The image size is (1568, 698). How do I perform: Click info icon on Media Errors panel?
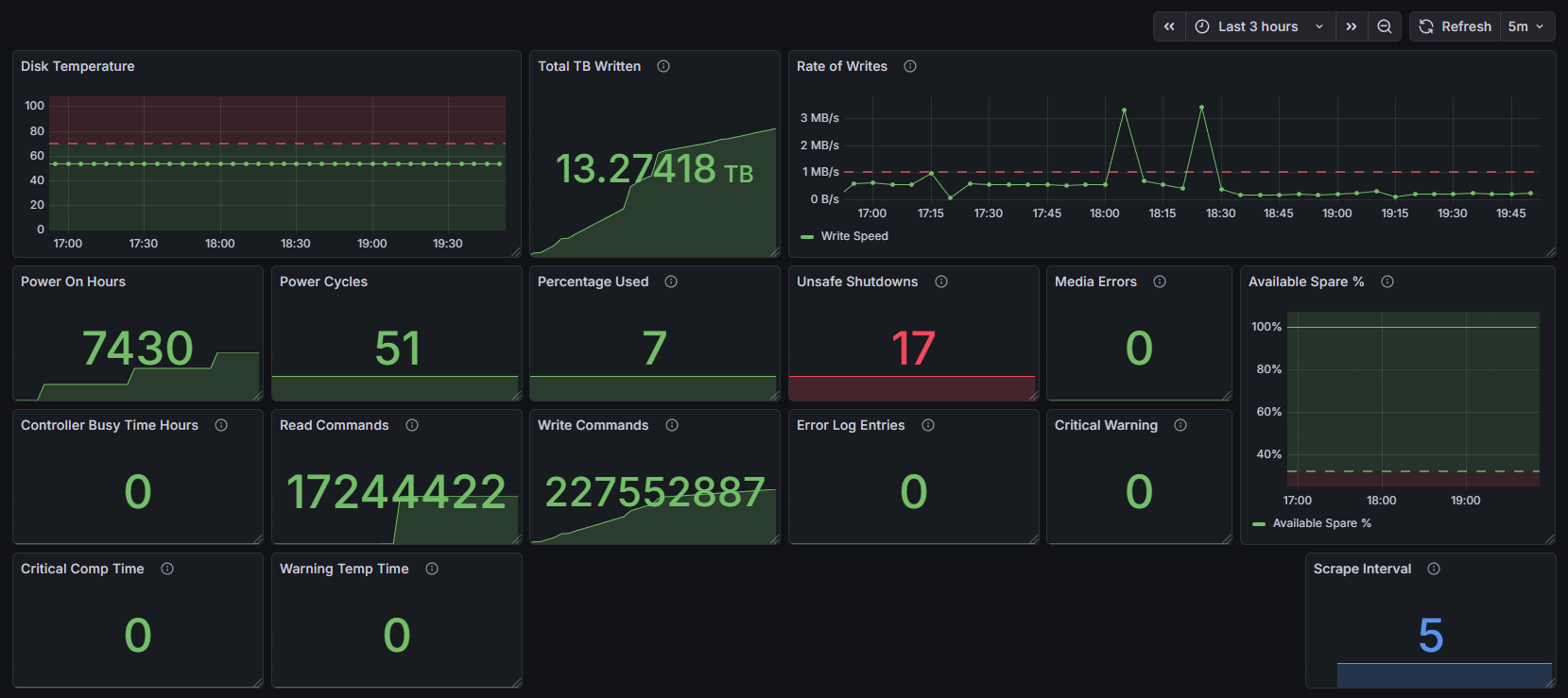(x=1160, y=281)
